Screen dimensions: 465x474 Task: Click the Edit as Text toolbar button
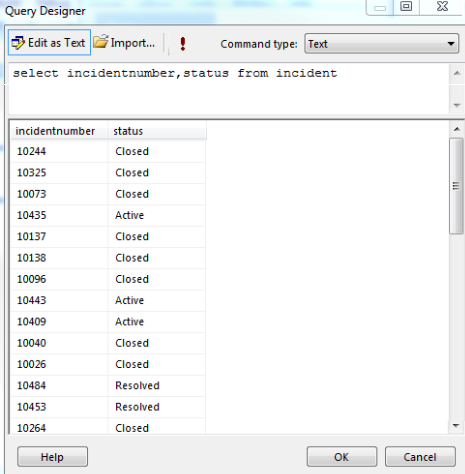49,43
